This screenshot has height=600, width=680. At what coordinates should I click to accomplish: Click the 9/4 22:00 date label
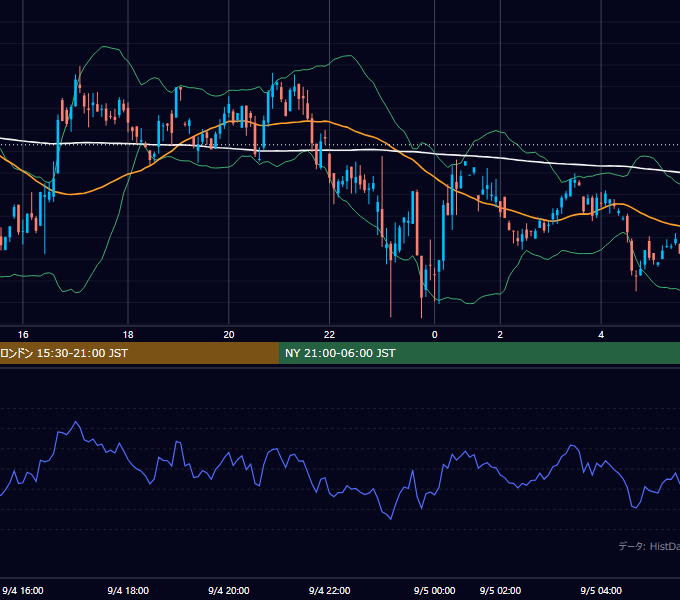tap(329, 590)
